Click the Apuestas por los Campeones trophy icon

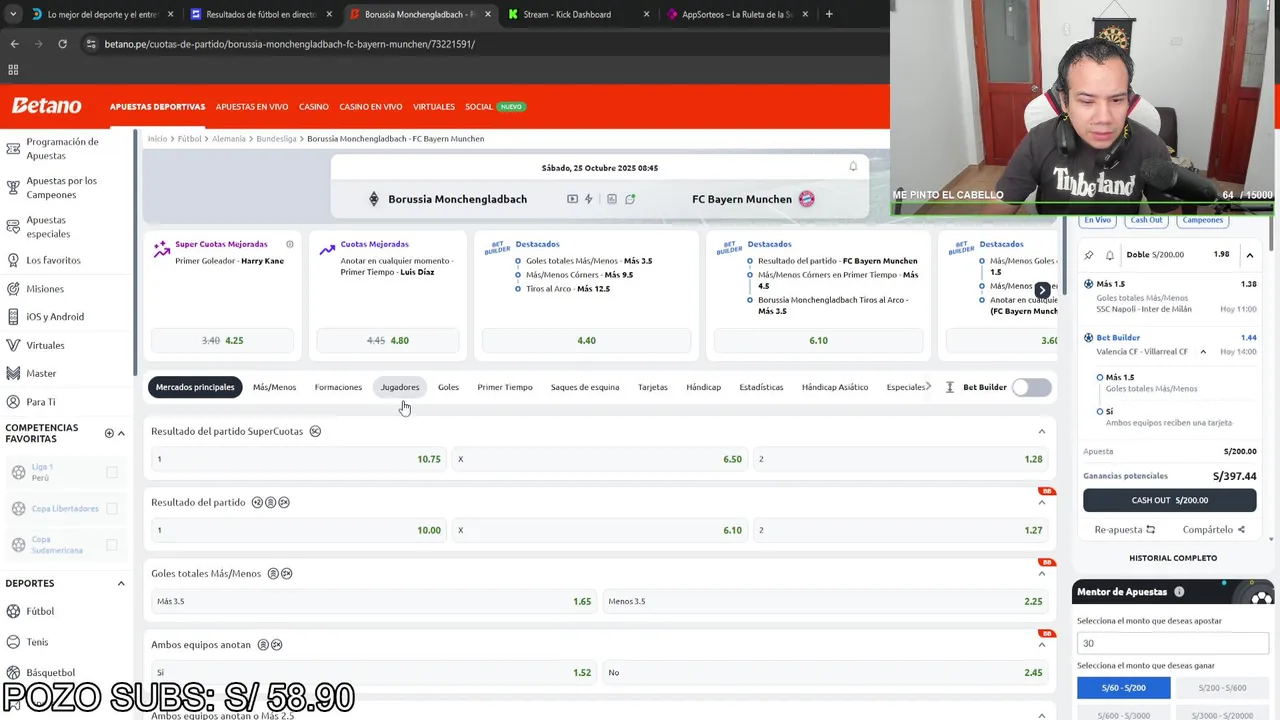coord(13,188)
